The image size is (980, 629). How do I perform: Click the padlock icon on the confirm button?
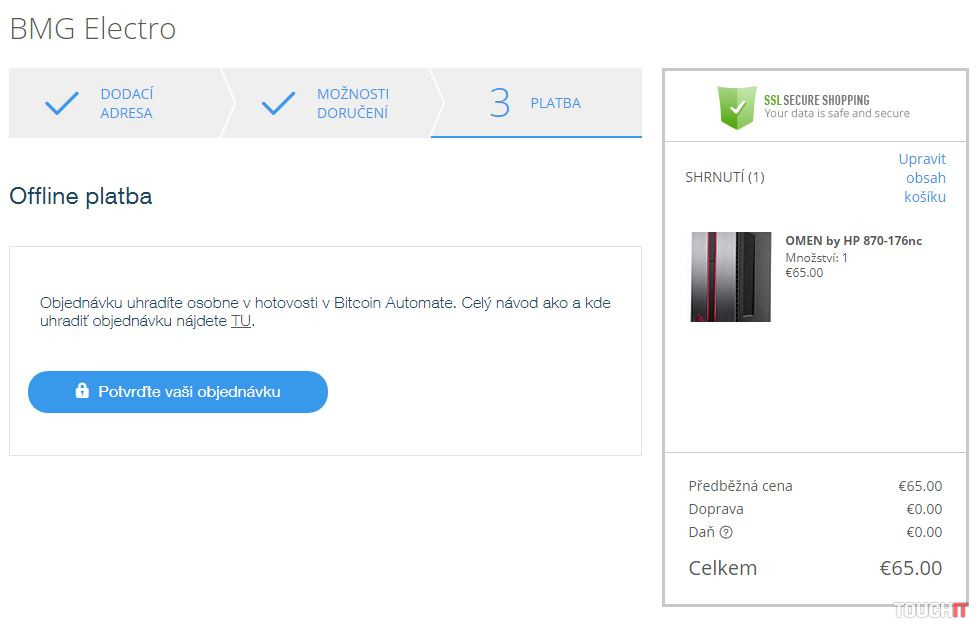click(82, 391)
